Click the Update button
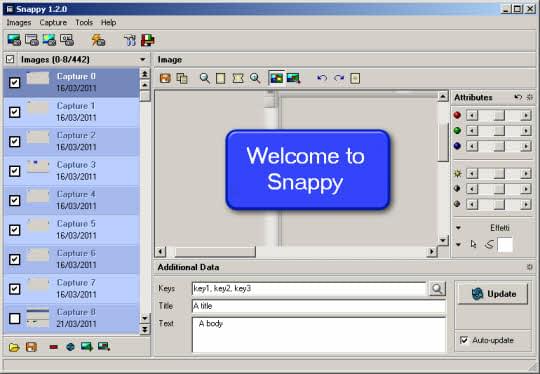Image resolution: width=540 pixels, height=374 pixels. tap(493, 294)
